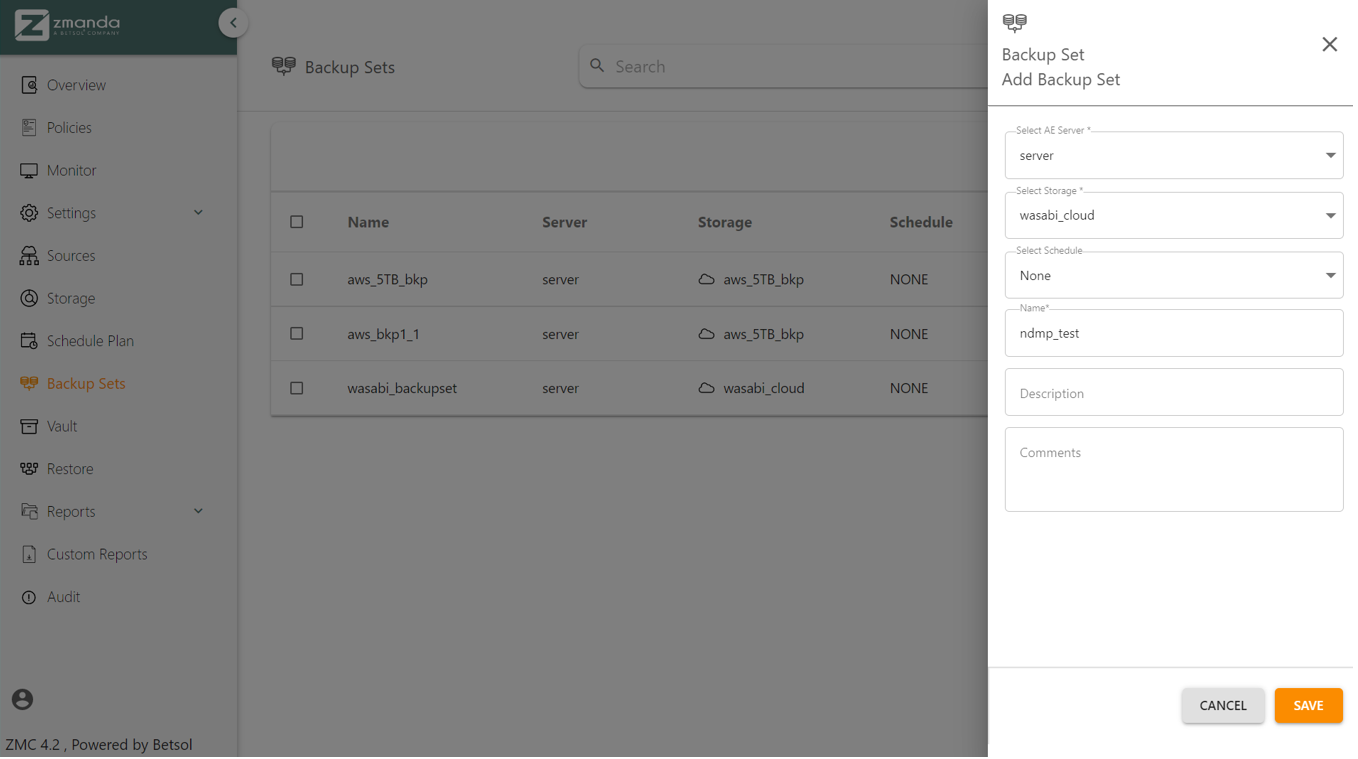Screen dimensions: 1358x759
Task: Open the Vault page
Action: tap(62, 427)
